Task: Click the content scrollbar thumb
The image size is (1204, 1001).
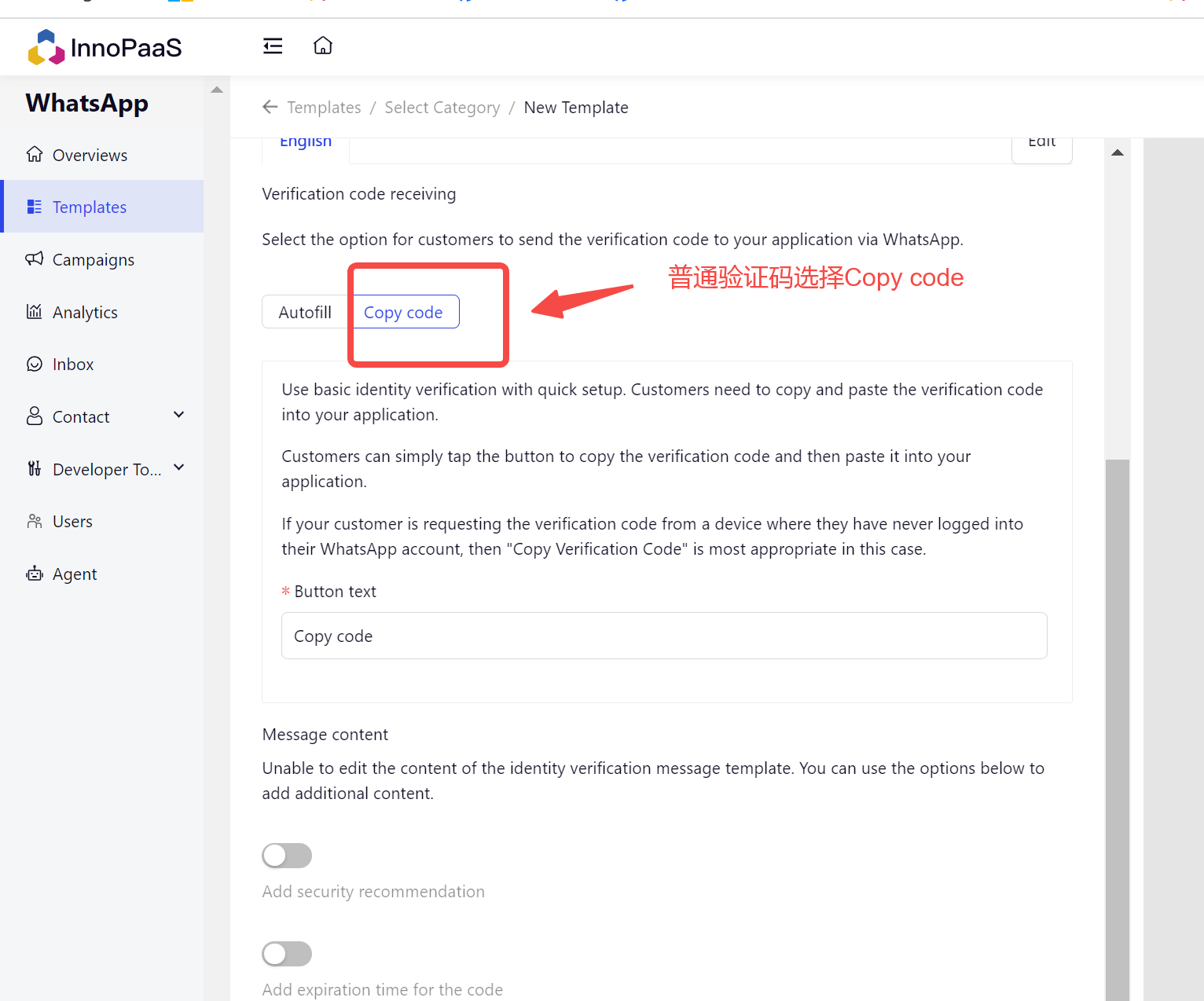Action: click(1117, 730)
